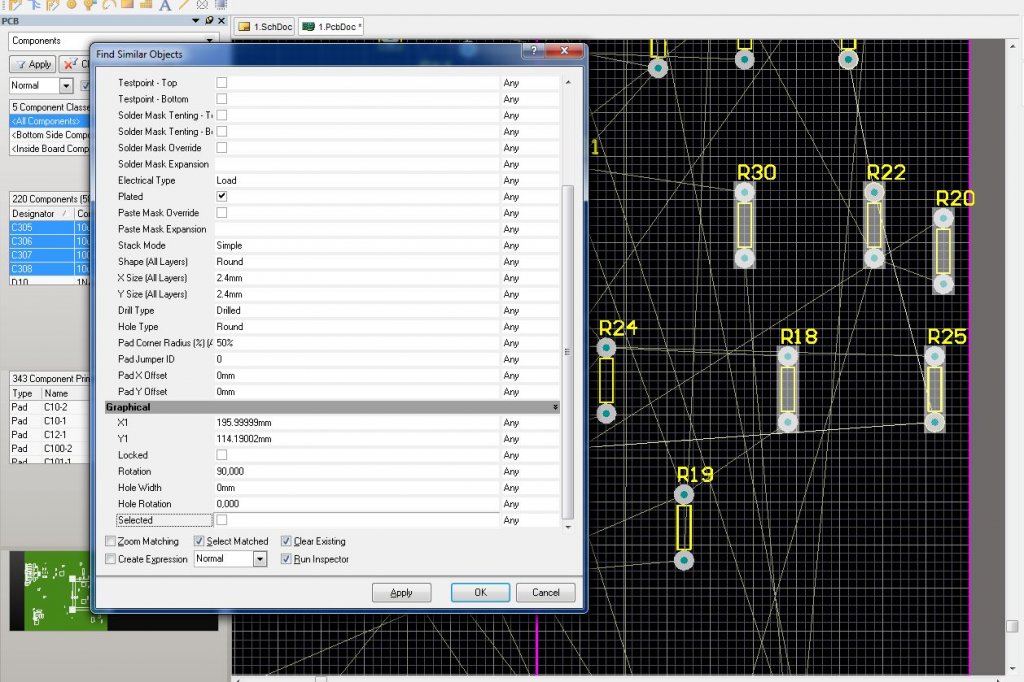Screen dimensions: 1024x682
Task: Click the dialog scrollbar up arrow
Action: [568, 83]
